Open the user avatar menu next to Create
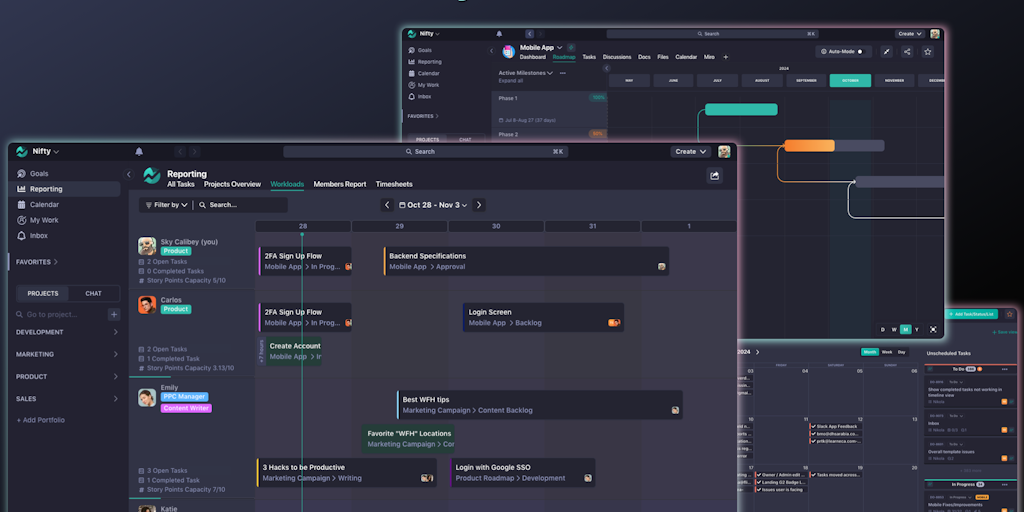The height and width of the screenshot is (512, 1024). tap(724, 152)
